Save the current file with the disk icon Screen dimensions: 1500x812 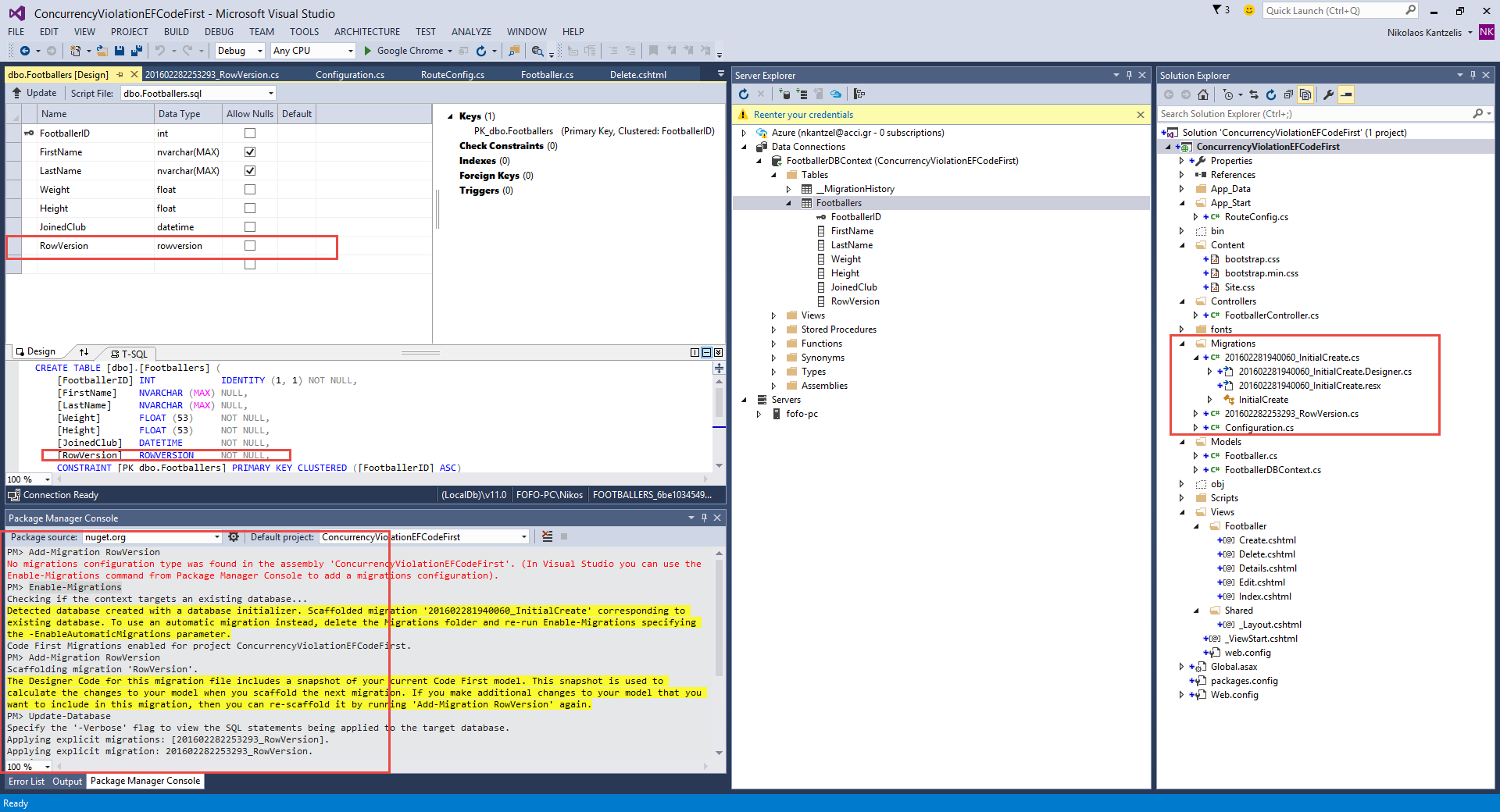pyautogui.click(x=120, y=51)
